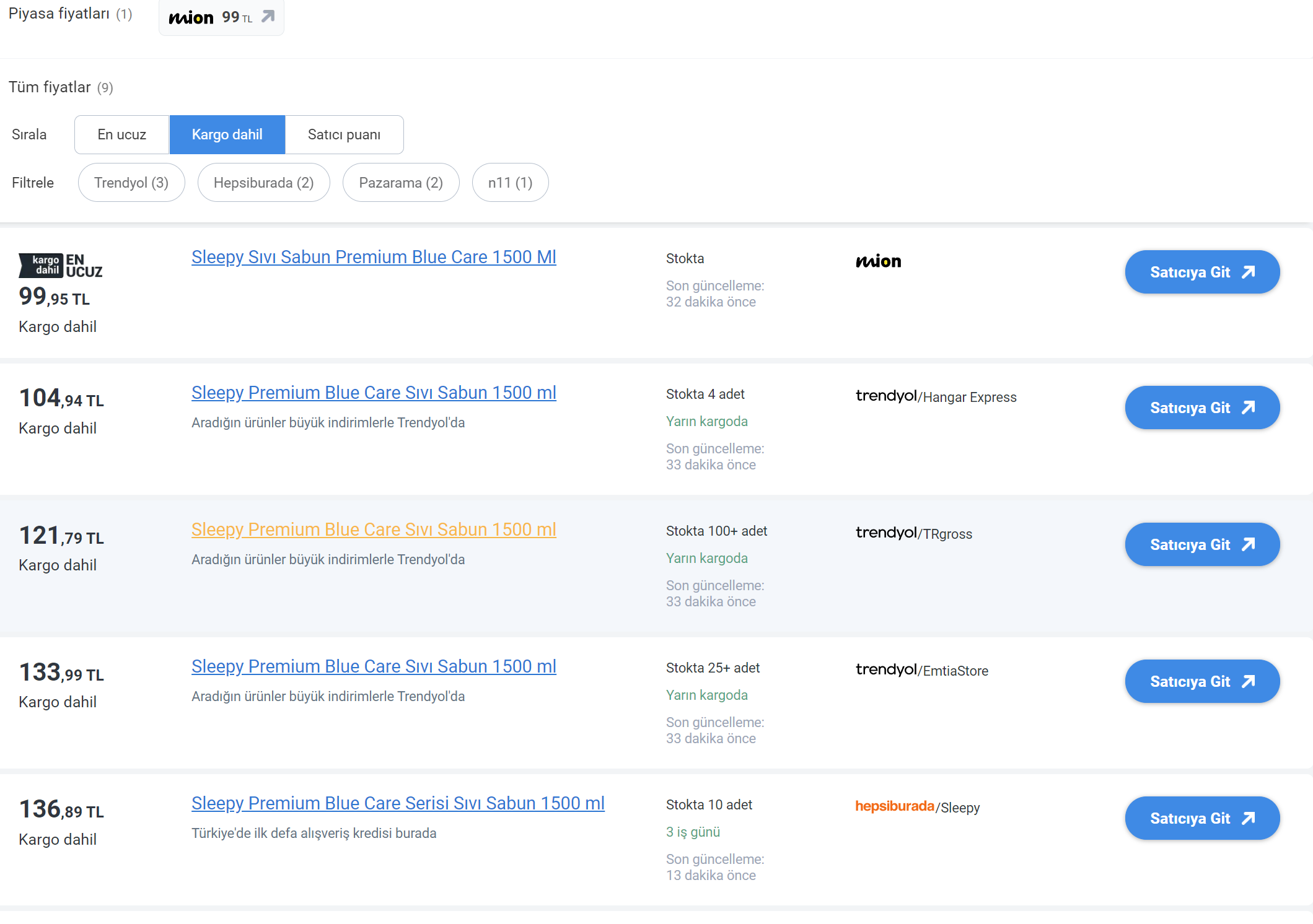Screen dimensions: 1313x924
Task: Click 'Stokta 4 adet' stock text
Action: [x=705, y=394]
